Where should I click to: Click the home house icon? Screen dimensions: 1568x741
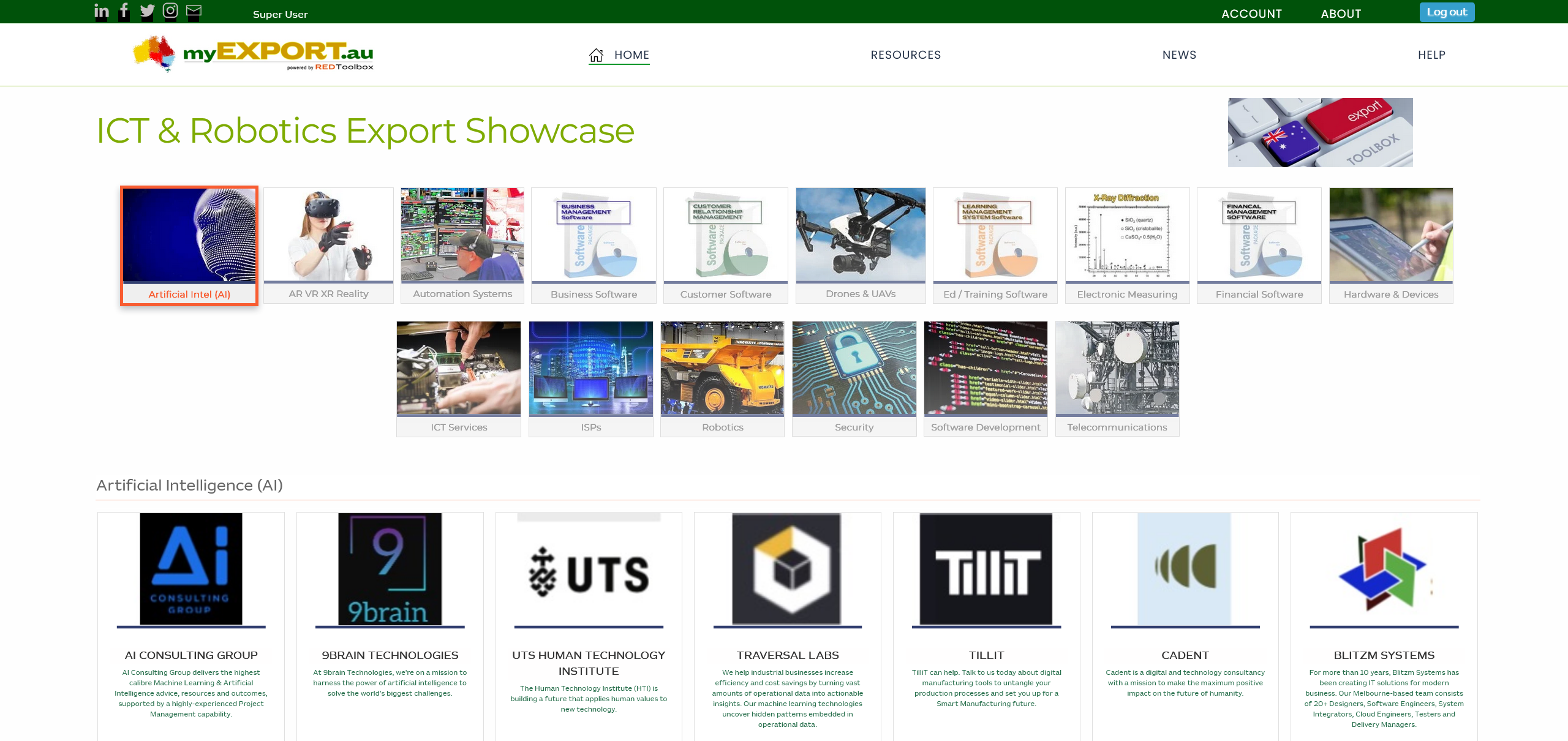tap(596, 55)
